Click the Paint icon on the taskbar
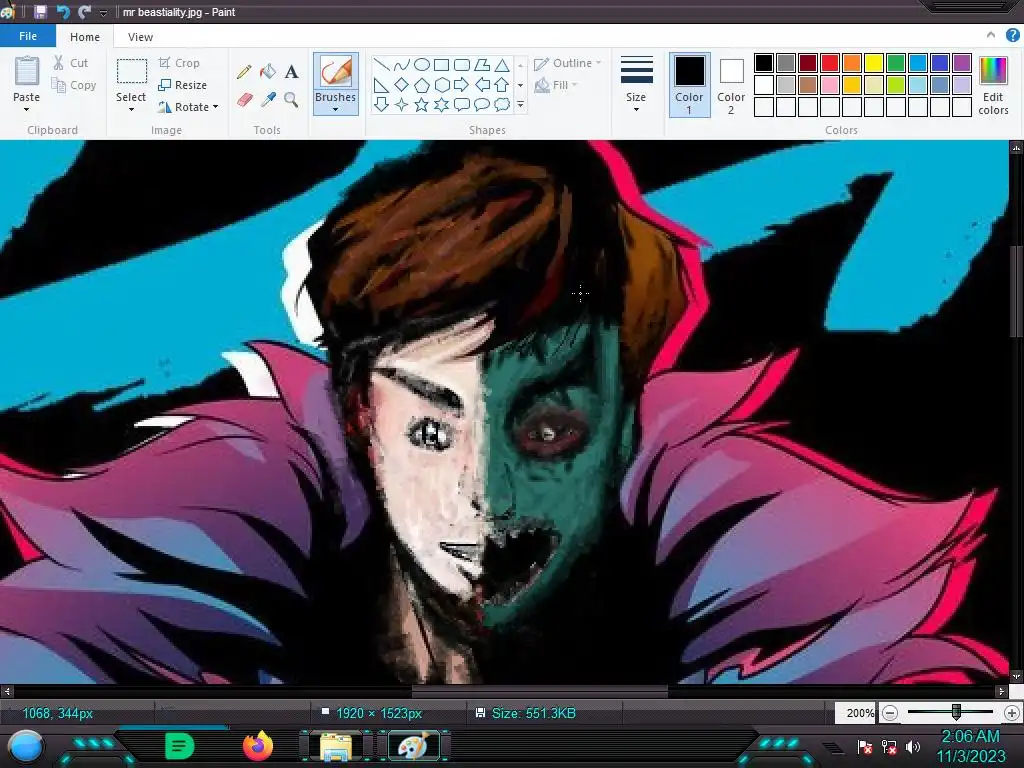 point(414,746)
